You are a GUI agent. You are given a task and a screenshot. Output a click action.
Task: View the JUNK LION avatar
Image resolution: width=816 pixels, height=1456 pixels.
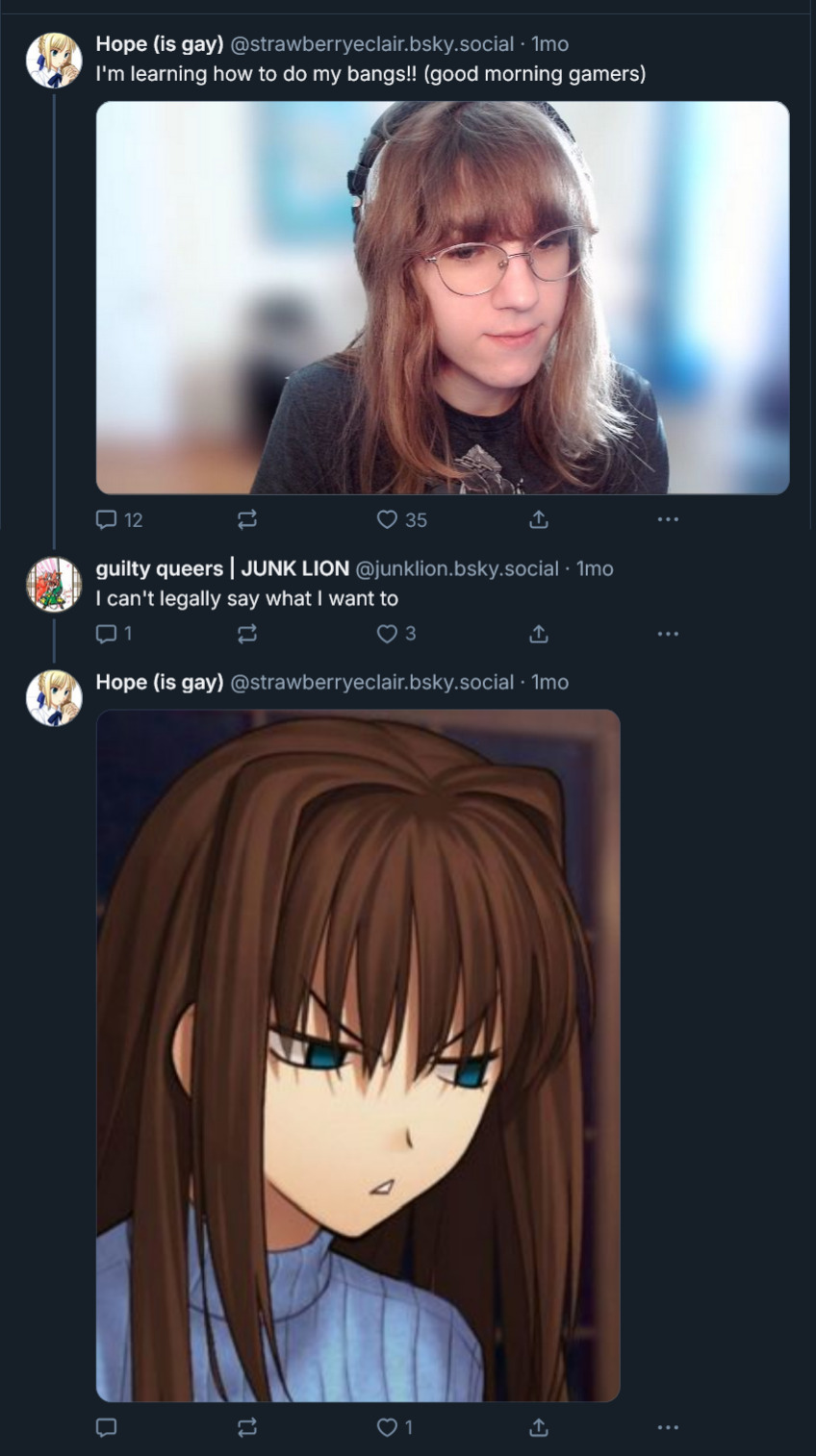click(54, 584)
